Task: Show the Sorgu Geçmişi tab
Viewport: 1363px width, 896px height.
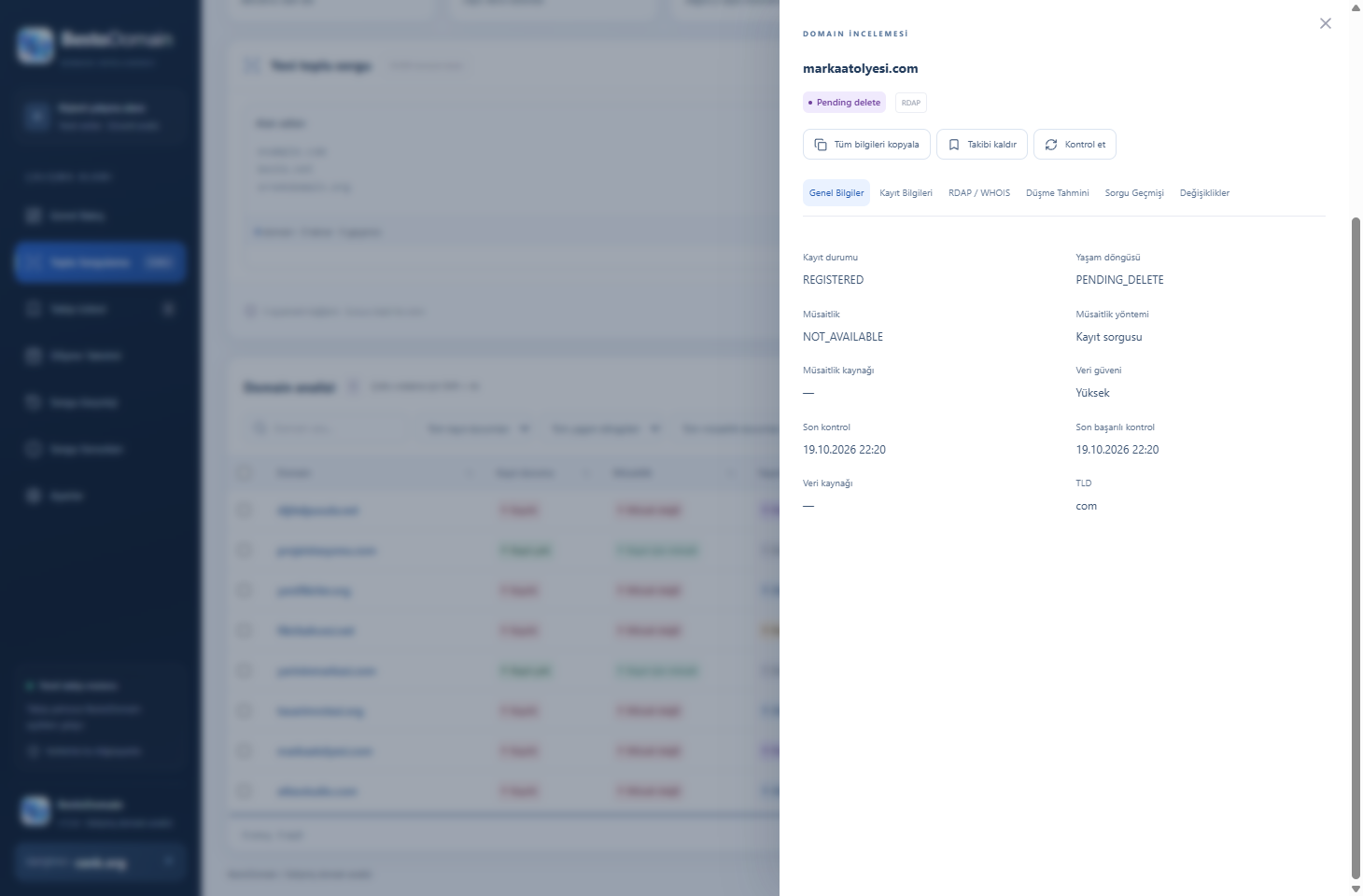Action: coord(1134,193)
